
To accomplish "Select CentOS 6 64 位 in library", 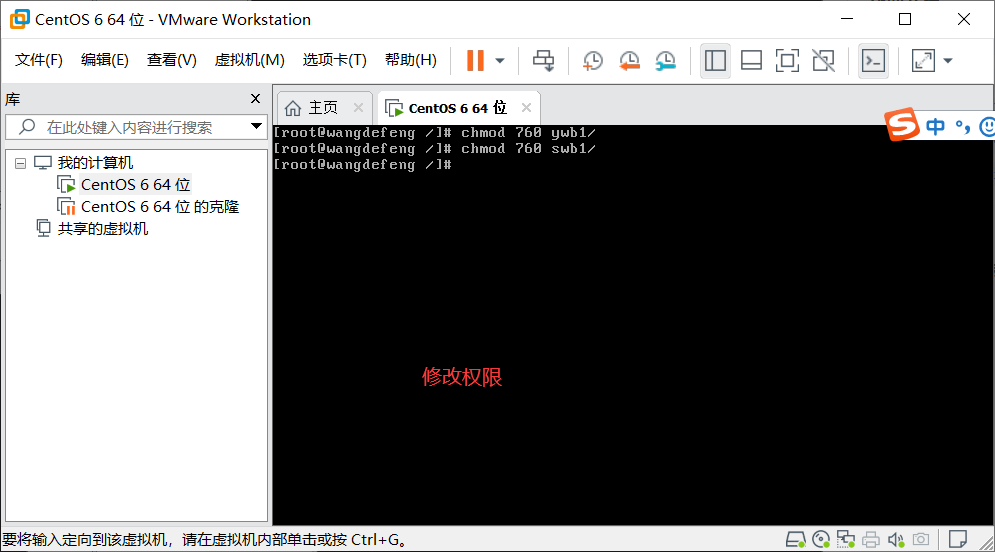I will coord(135,185).
